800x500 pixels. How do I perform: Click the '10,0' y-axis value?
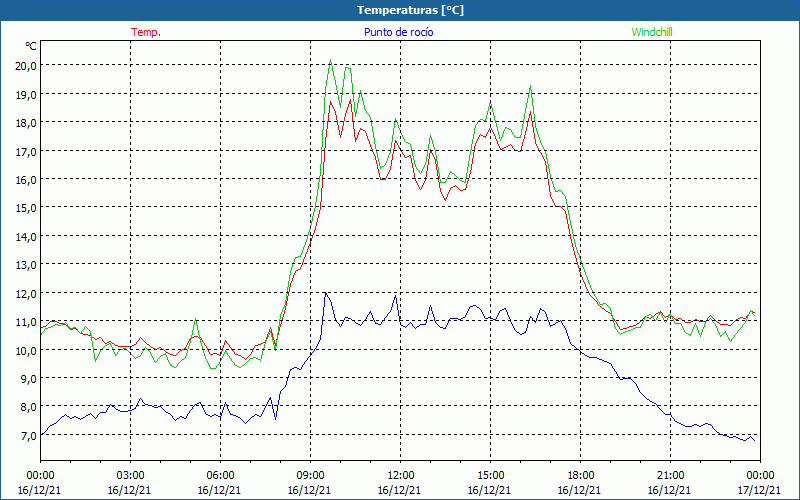click(x=26, y=351)
